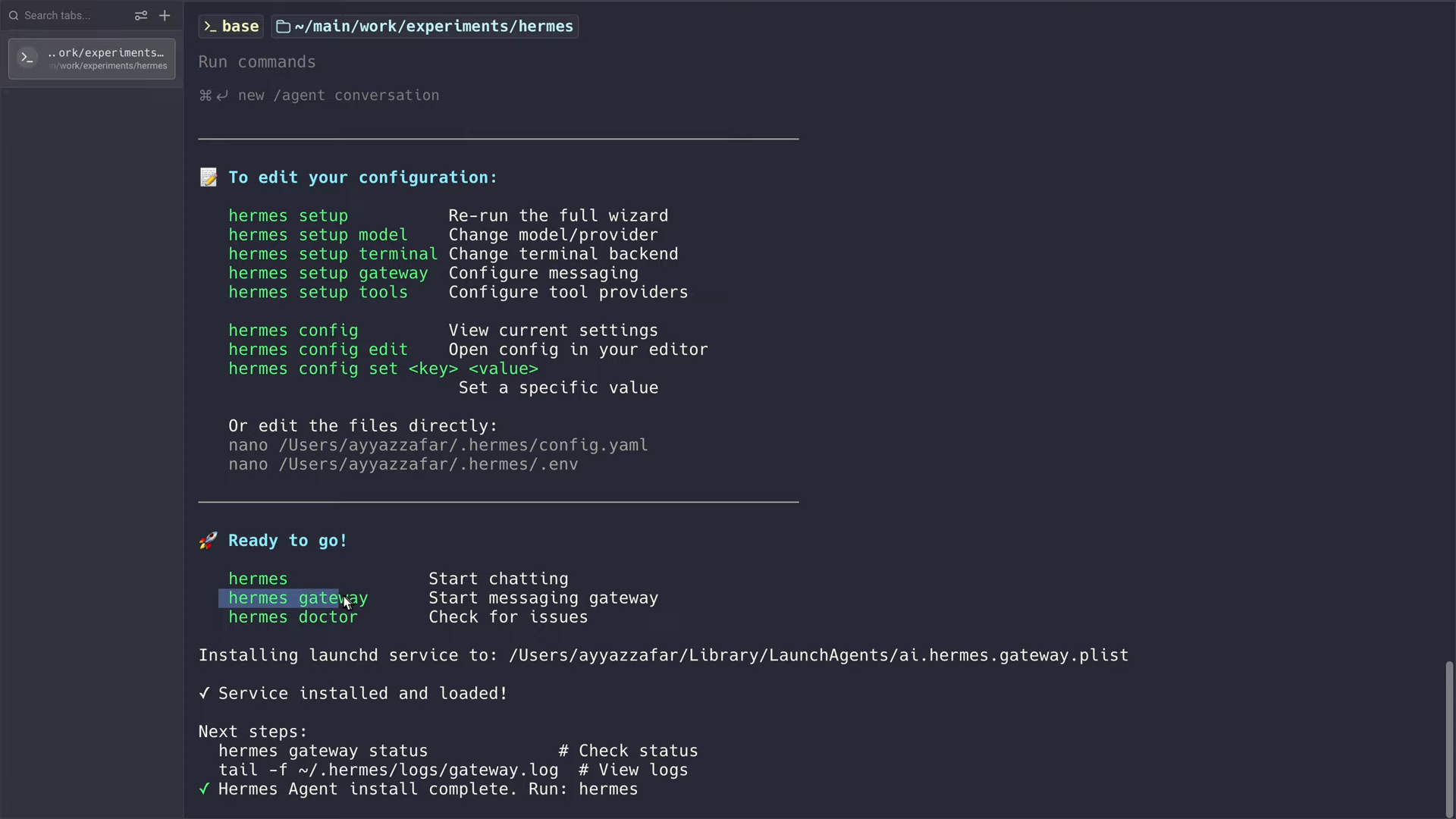
Task: Click 'Check for issues' description
Action: click(x=508, y=617)
